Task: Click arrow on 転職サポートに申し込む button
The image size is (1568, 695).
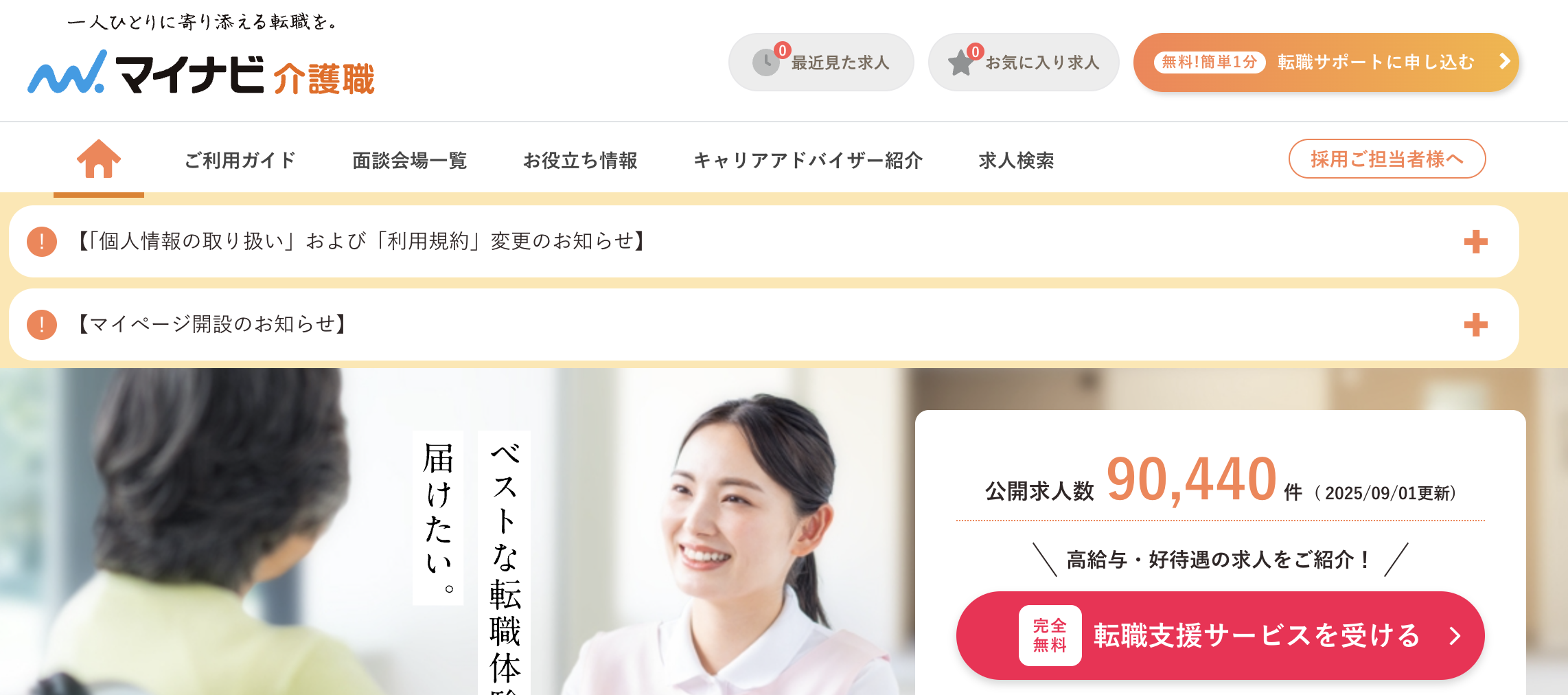Action: (1504, 62)
